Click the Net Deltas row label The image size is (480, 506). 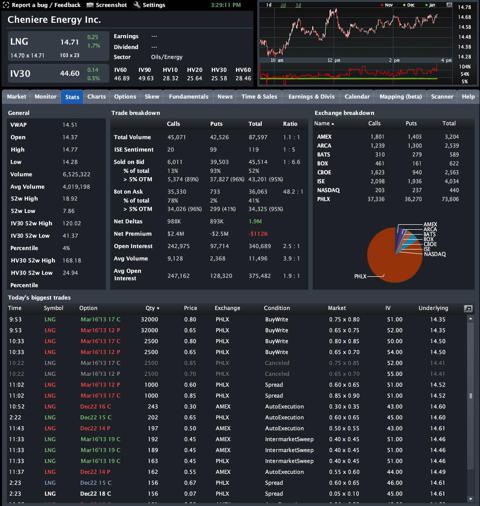coord(128,222)
